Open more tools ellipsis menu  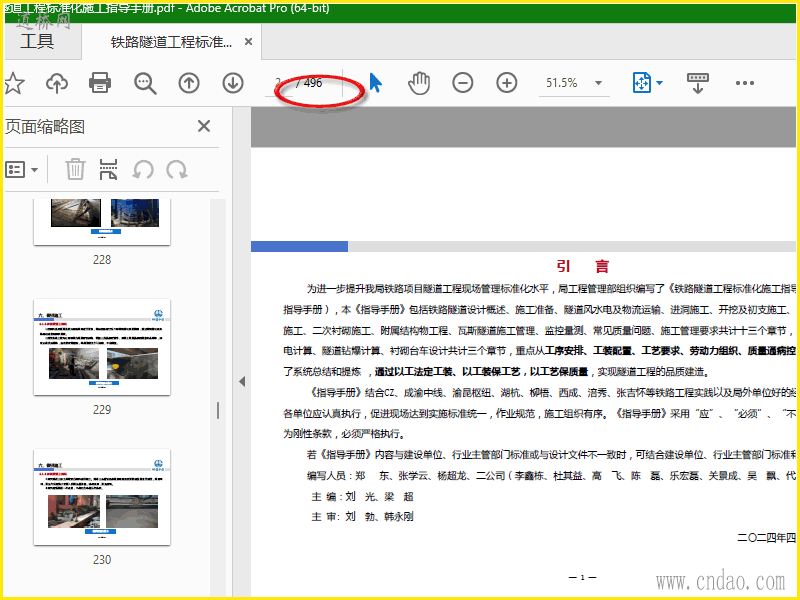tap(744, 83)
